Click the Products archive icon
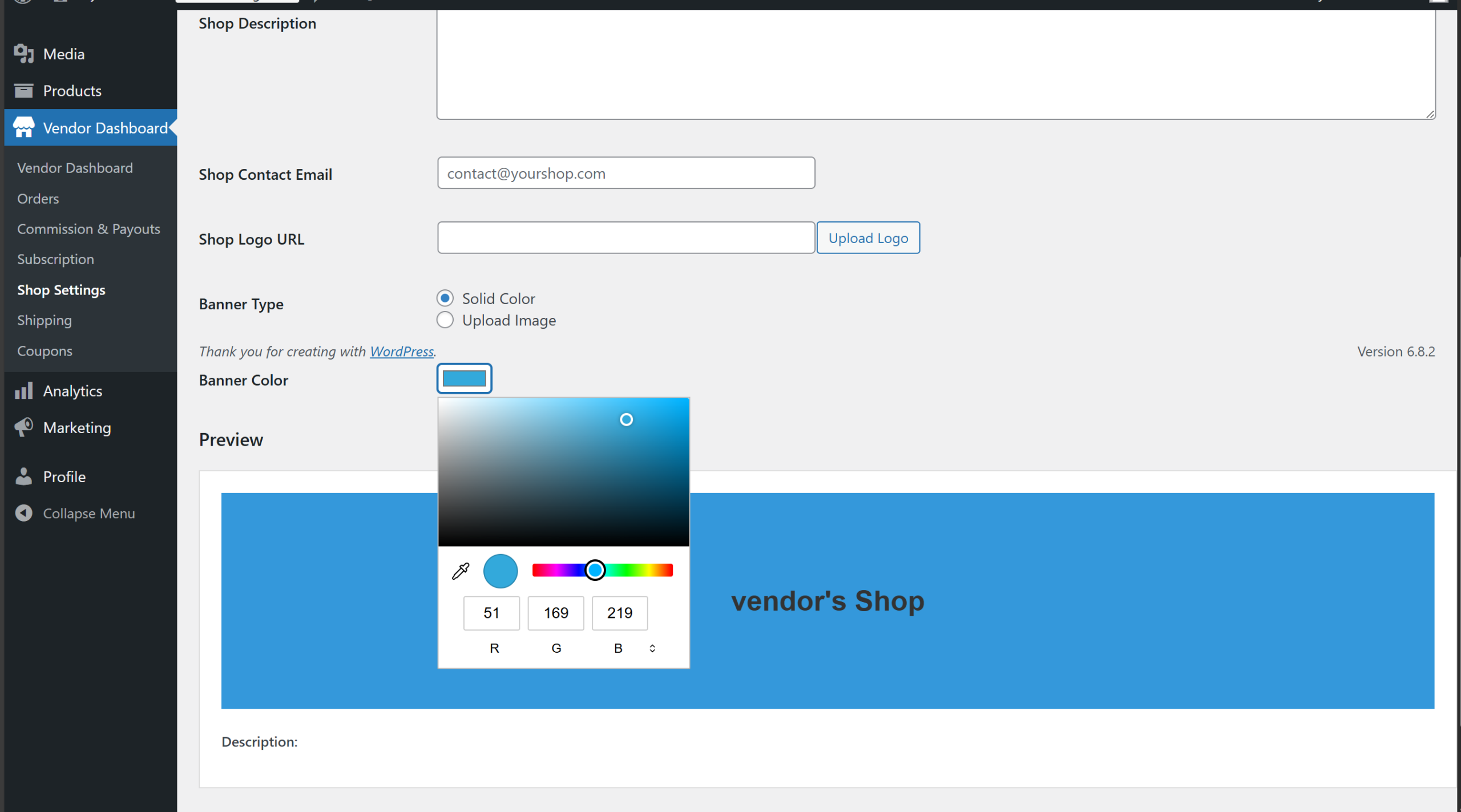 [x=23, y=90]
